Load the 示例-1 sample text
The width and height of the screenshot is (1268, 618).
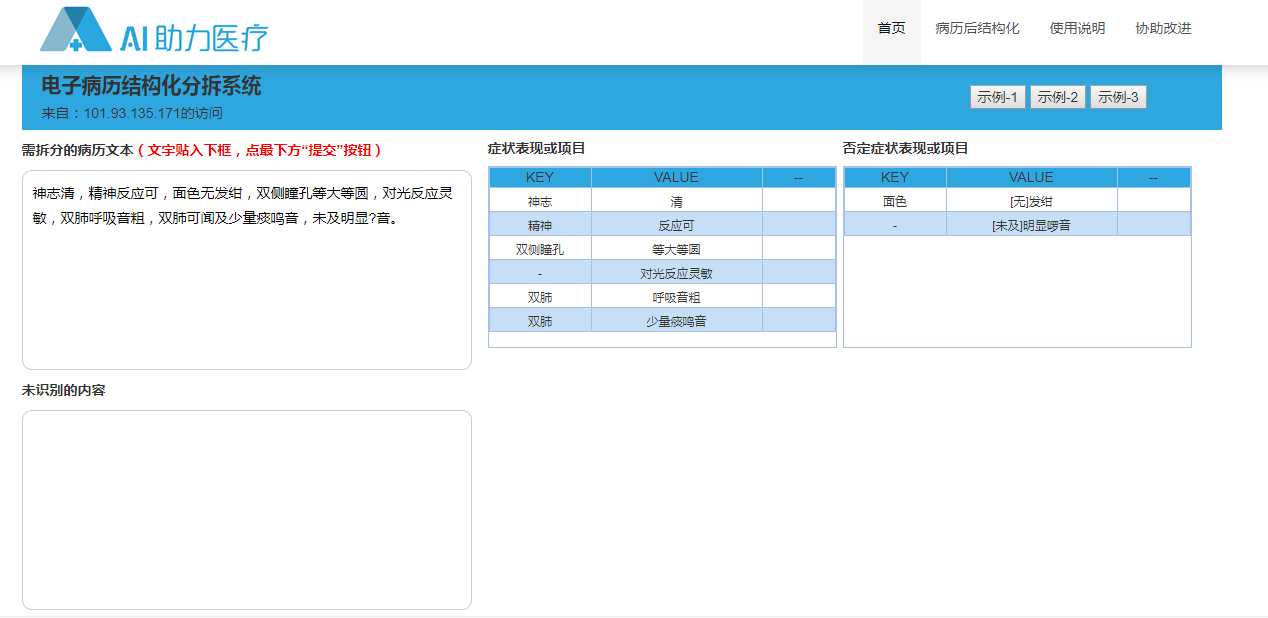click(x=997, y=97)
